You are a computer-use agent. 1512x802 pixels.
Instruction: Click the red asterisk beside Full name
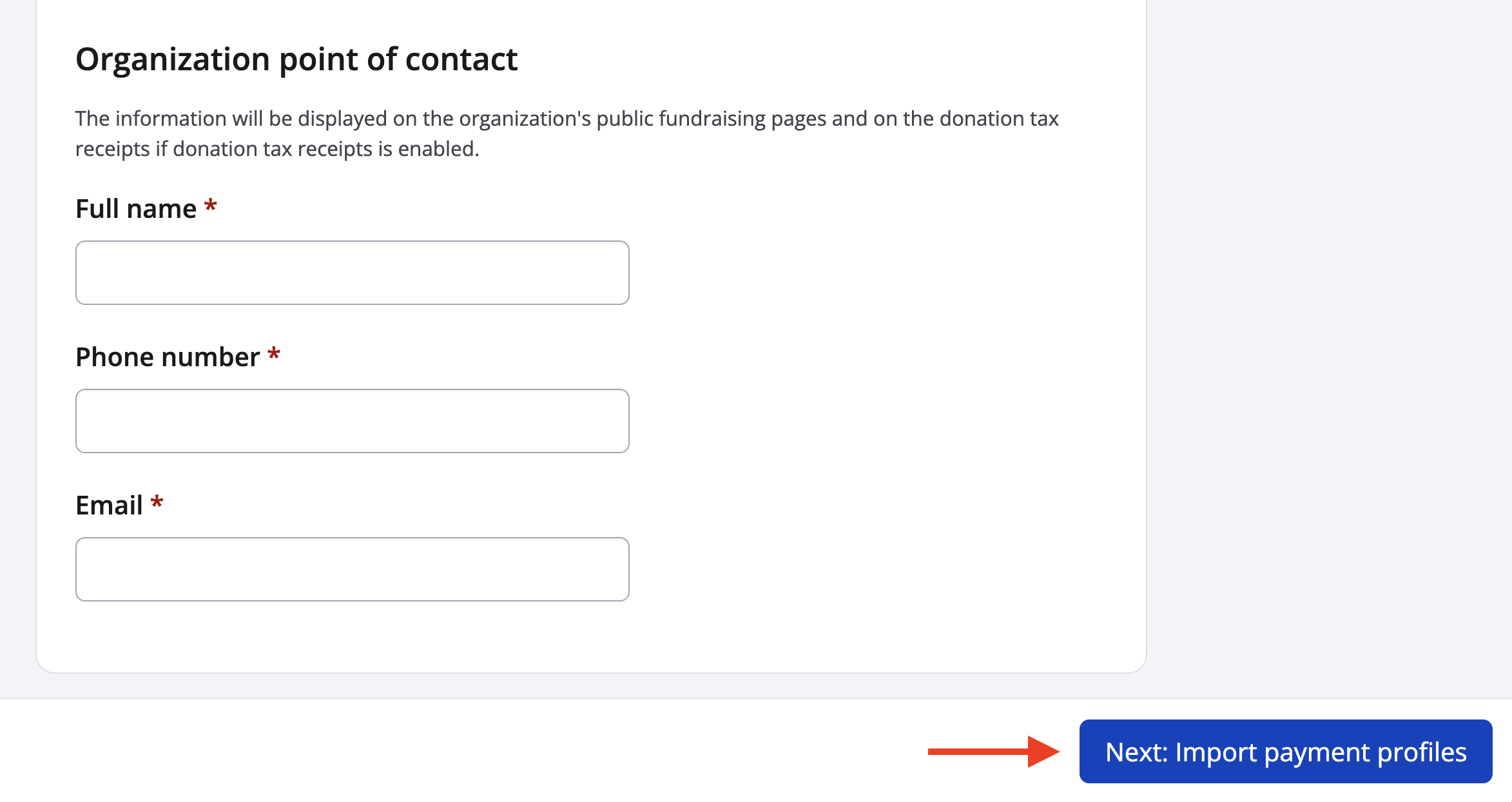click(210, 206)
